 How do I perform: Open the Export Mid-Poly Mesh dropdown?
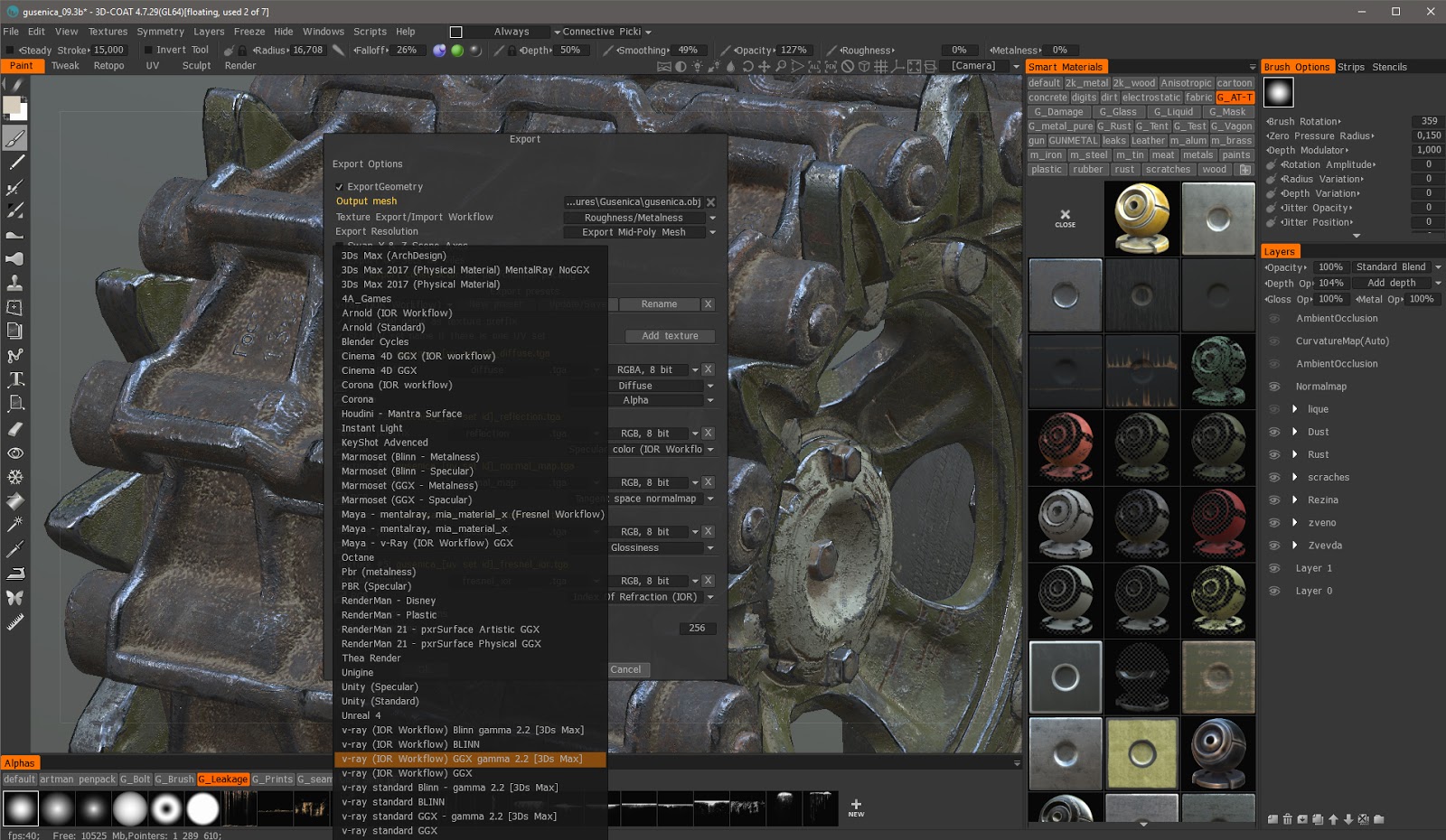tap(640, 232)
